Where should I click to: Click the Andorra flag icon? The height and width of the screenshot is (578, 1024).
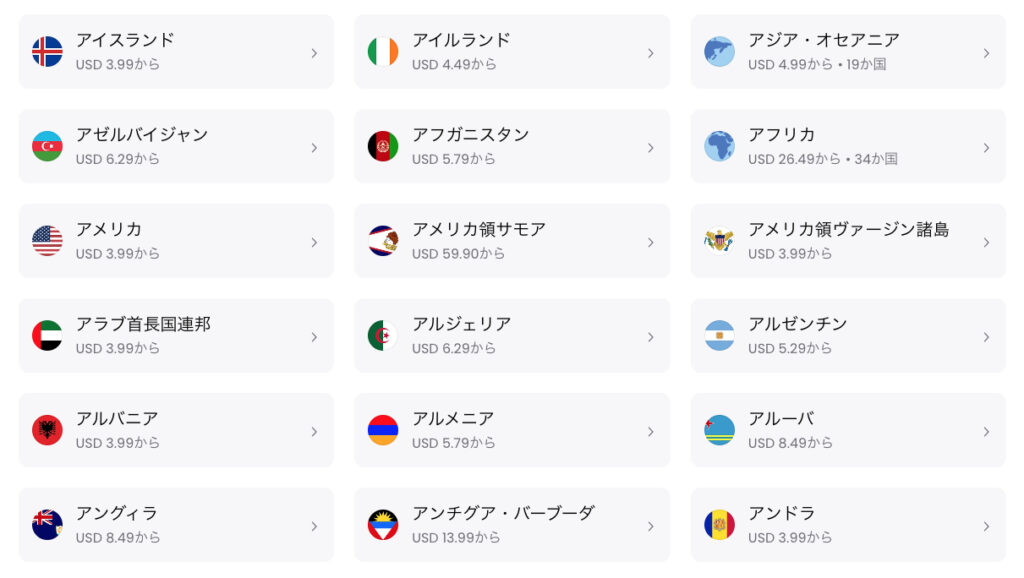coord(720,525)
